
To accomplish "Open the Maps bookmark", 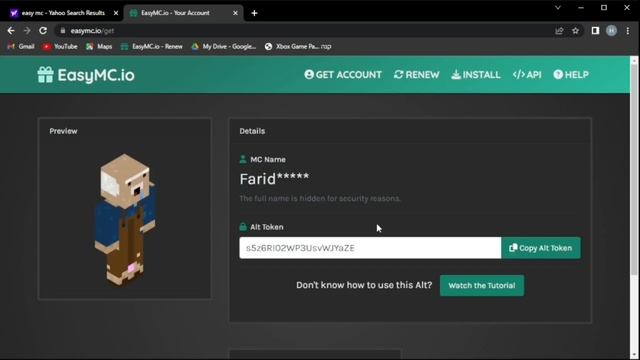I will 99,47.
